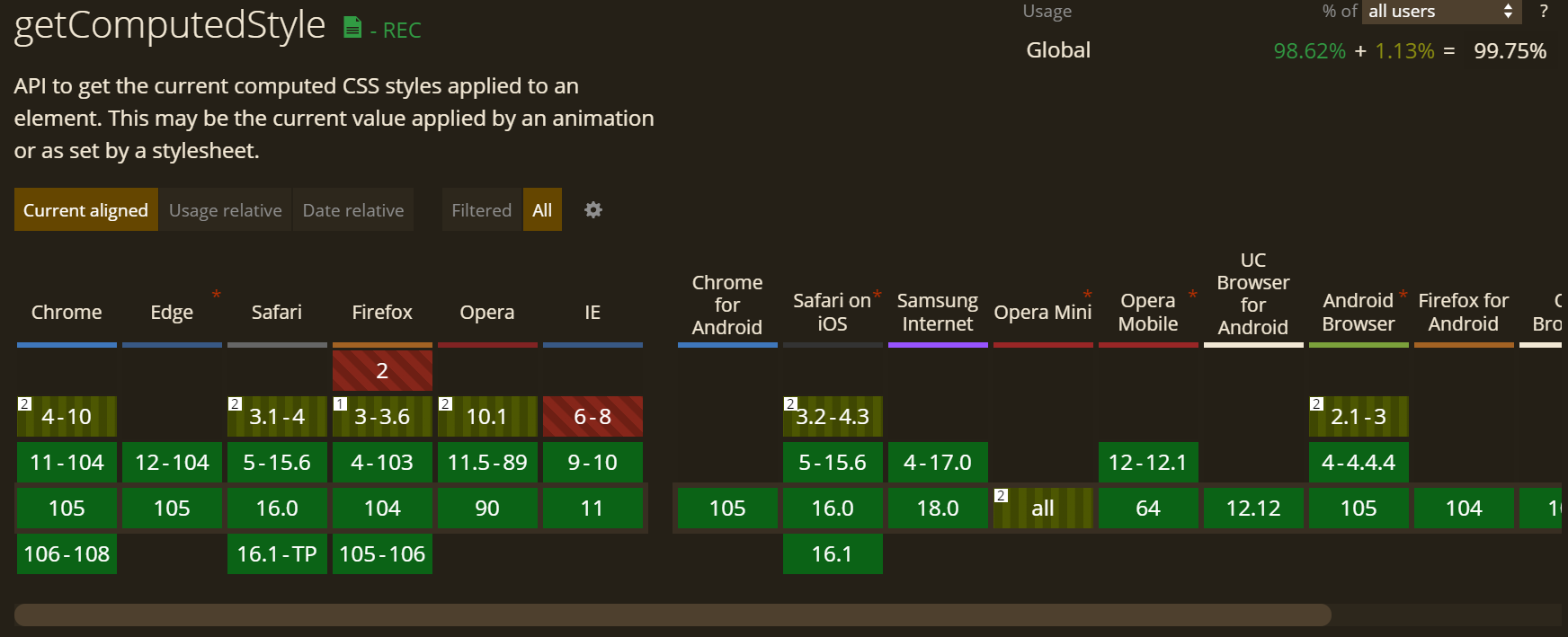Click the asterisk note beside Android Browser
1568x637 pixels.
(x=1403, y=294)
